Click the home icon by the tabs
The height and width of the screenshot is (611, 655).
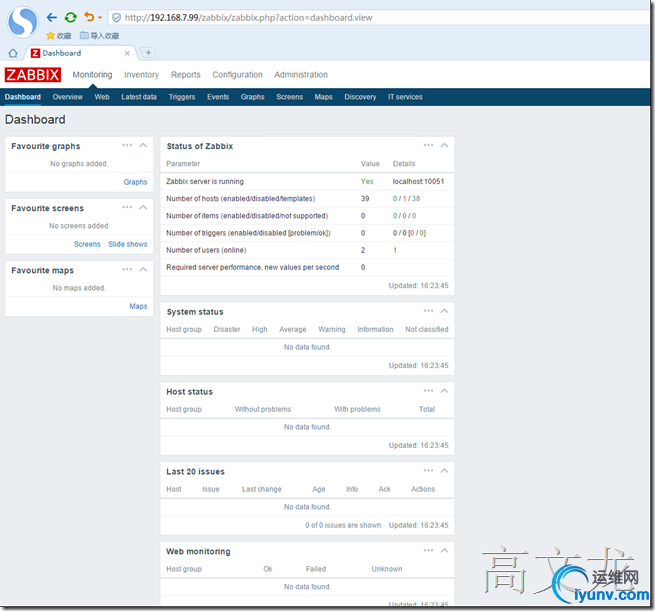point(13,53)
